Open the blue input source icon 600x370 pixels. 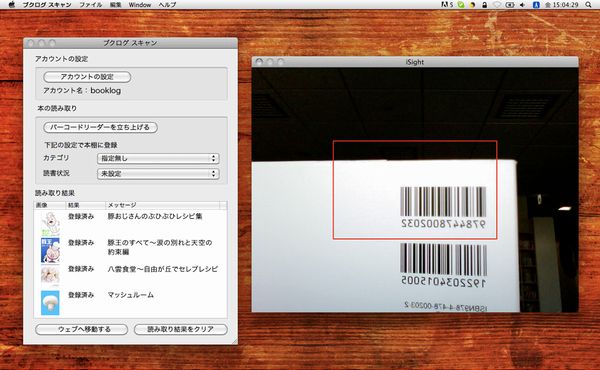(536, 5)
